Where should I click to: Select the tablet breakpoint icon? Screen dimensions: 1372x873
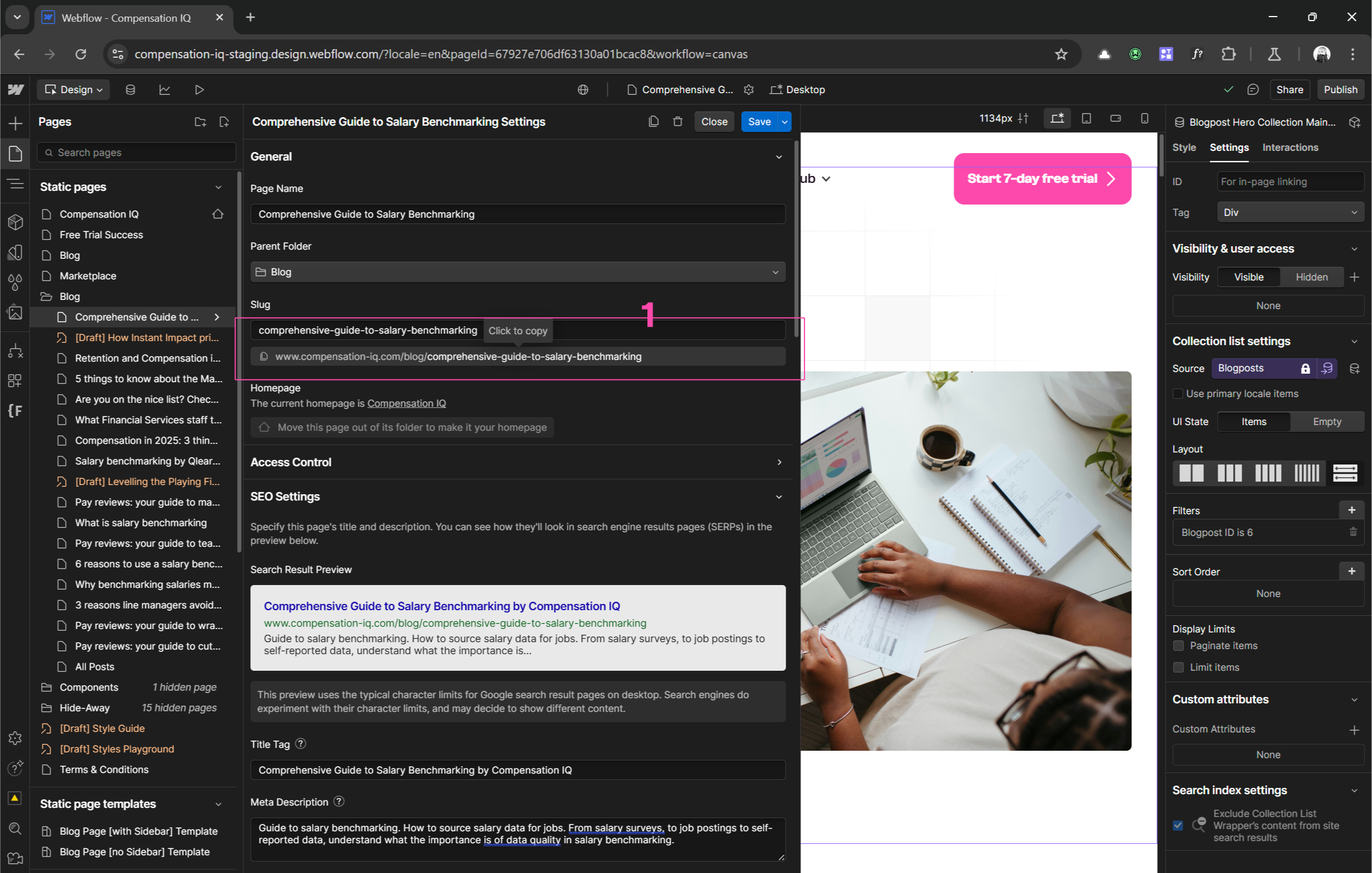[1086, 118]
